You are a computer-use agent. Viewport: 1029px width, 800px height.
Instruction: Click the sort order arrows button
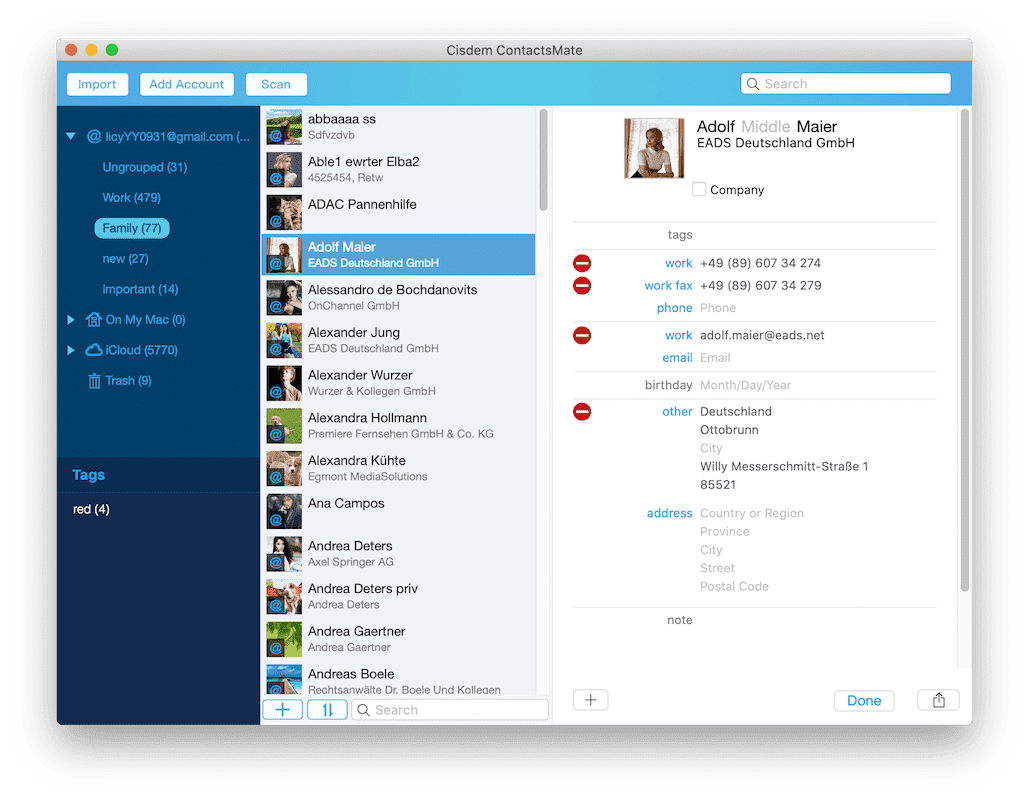click(x=327, y=709)
